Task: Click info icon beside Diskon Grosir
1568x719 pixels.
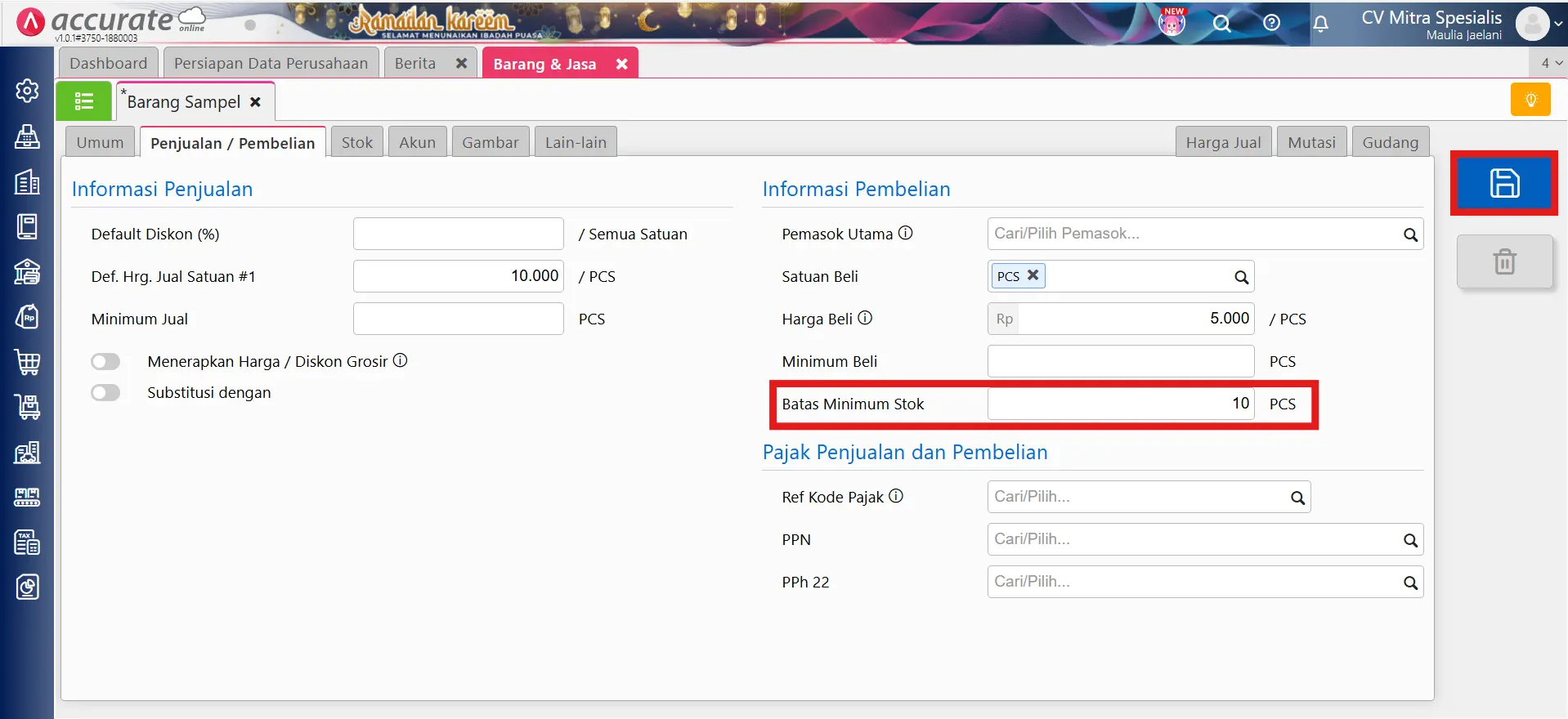Action: [400, 360]
